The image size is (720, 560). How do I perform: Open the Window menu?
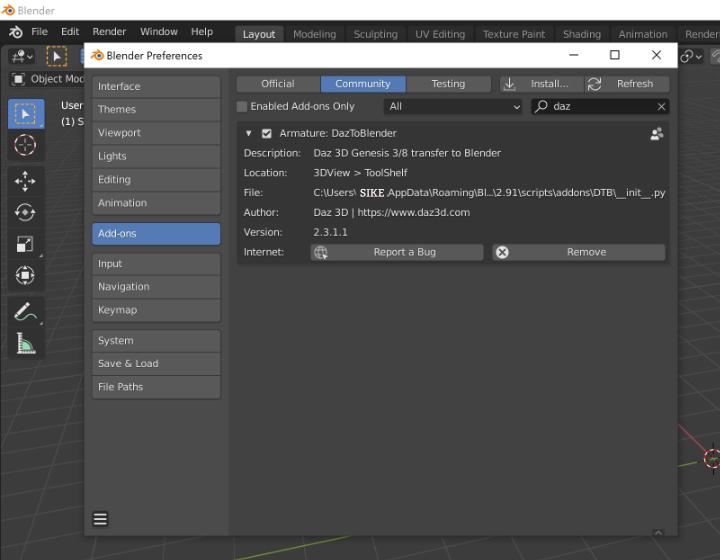pyautogui.click(x=159, y=32)
